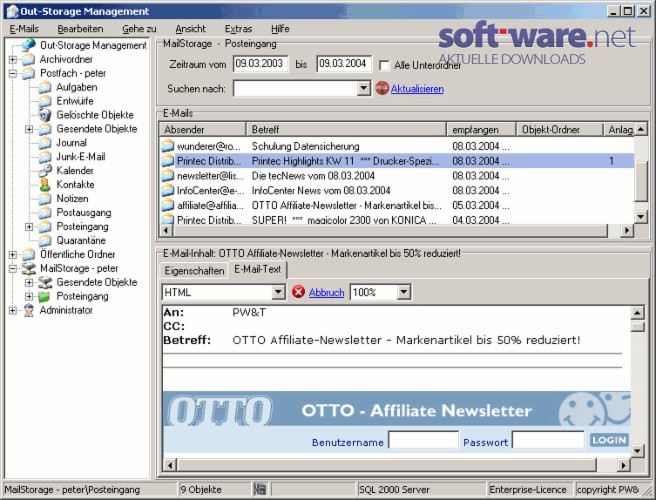This screenshot has height=500, width=656.
Task: Open the E-Mails menu
Action: click(x=24, y=29)
